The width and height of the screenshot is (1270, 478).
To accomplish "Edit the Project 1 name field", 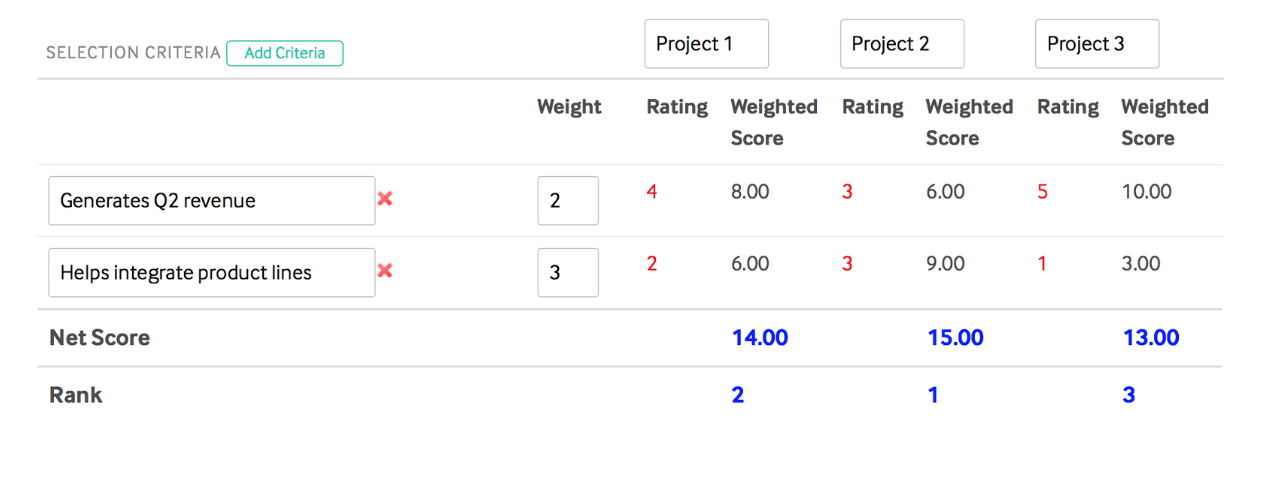I will 706,44.
